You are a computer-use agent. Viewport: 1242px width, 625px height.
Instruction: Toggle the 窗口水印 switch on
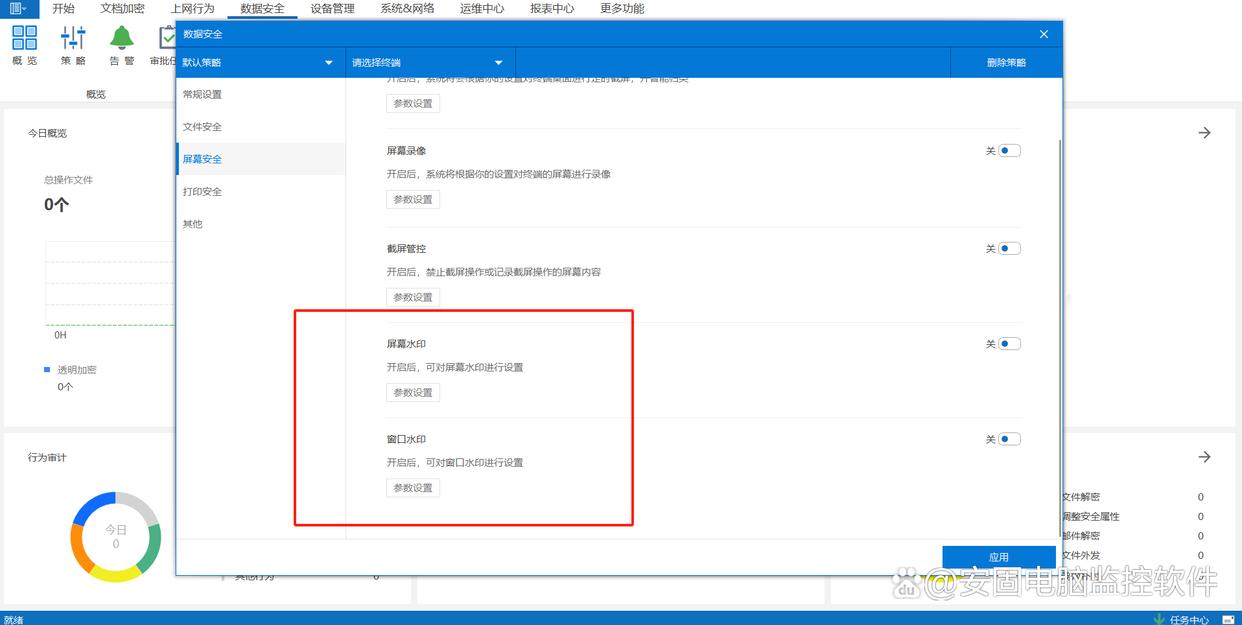click(x=1009, y=439)
